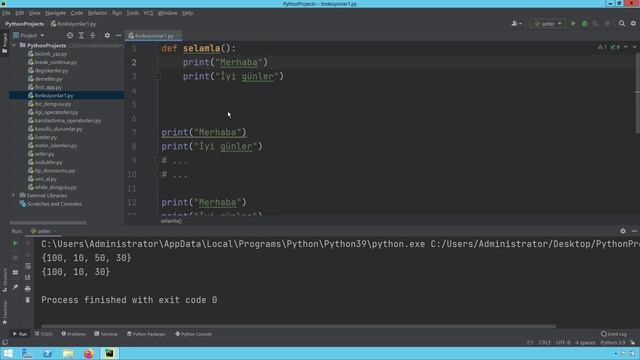Select the fonksiyonlar1.py editor tab
640x360 pixels.
(x=154, y=36)
